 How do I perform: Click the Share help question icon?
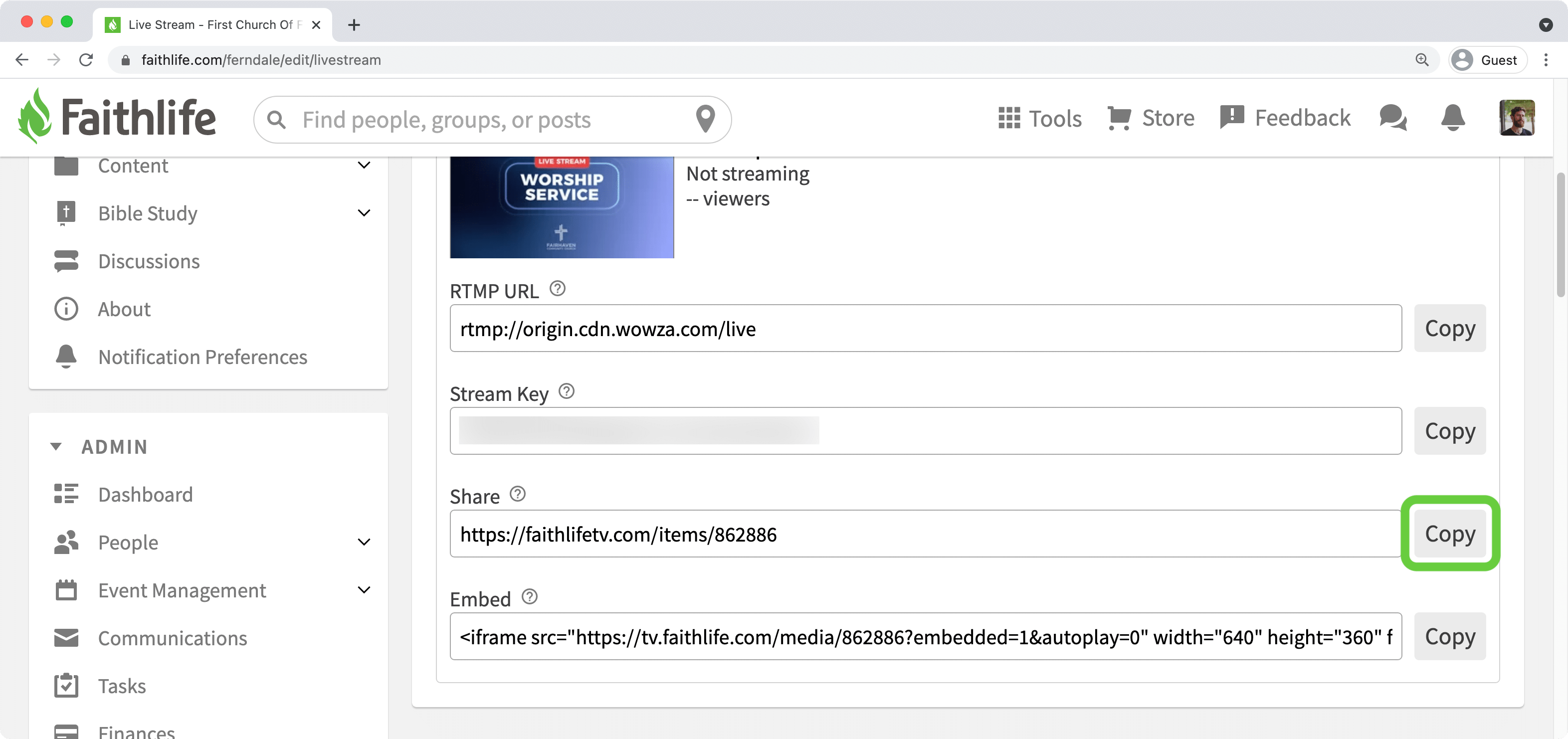[517, 494]
